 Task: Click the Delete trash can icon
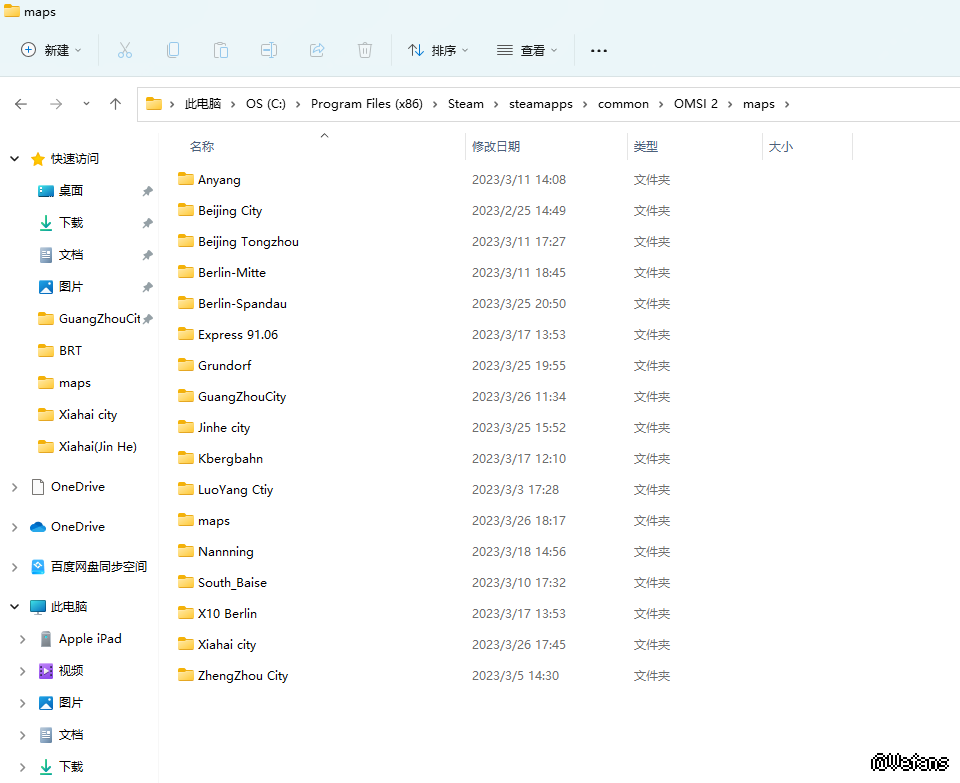[365, 50]
